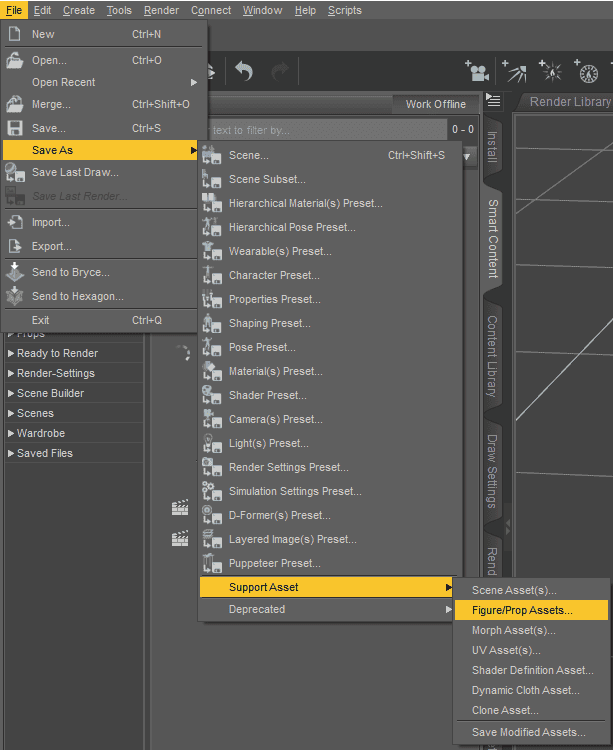Screen dimensions: 613x750
Task: Expand the Scene Builder category
Action: click(11, 393)
